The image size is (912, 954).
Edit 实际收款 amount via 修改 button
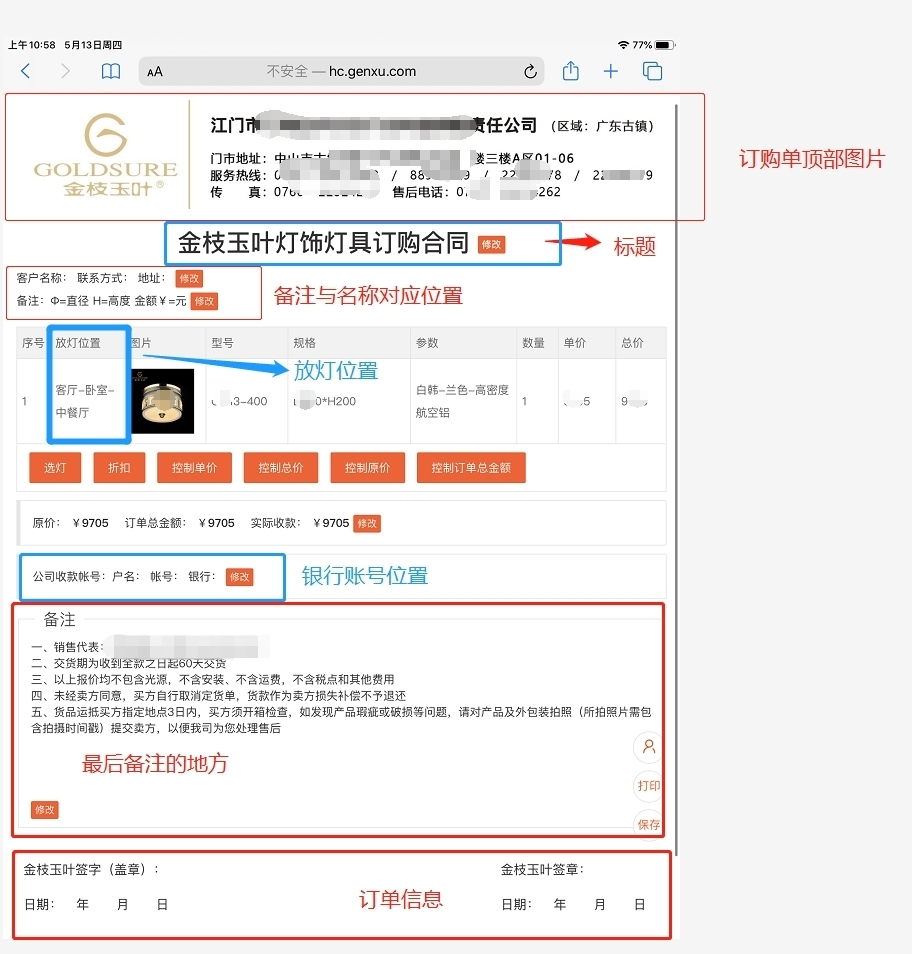(x=367, y=523)
